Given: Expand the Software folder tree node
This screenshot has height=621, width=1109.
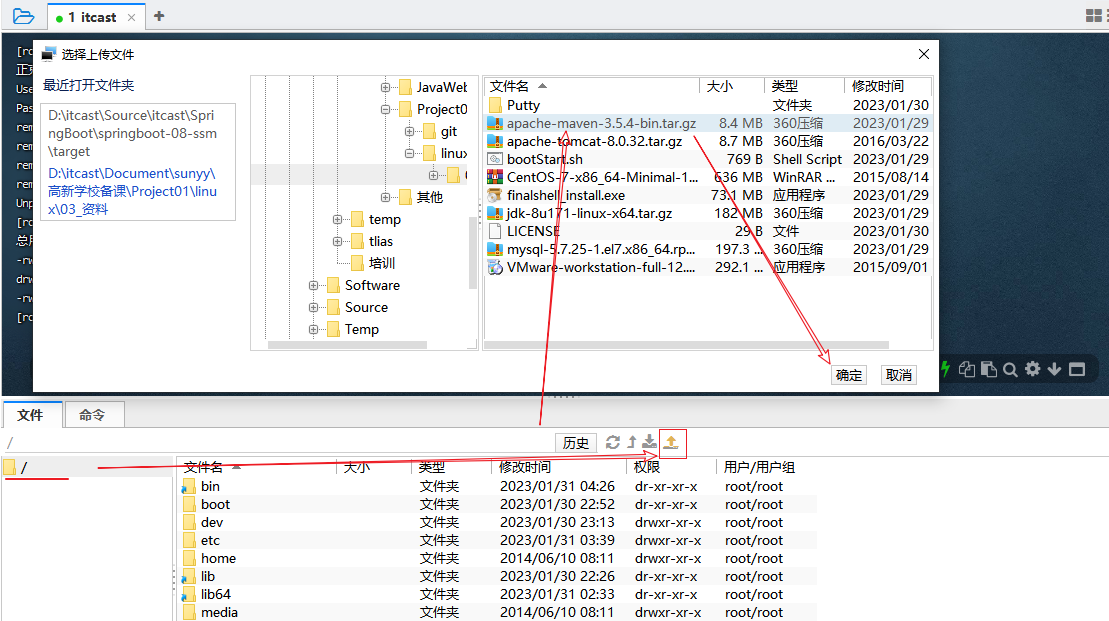Looking at the screenshot, I should [314, 286].
